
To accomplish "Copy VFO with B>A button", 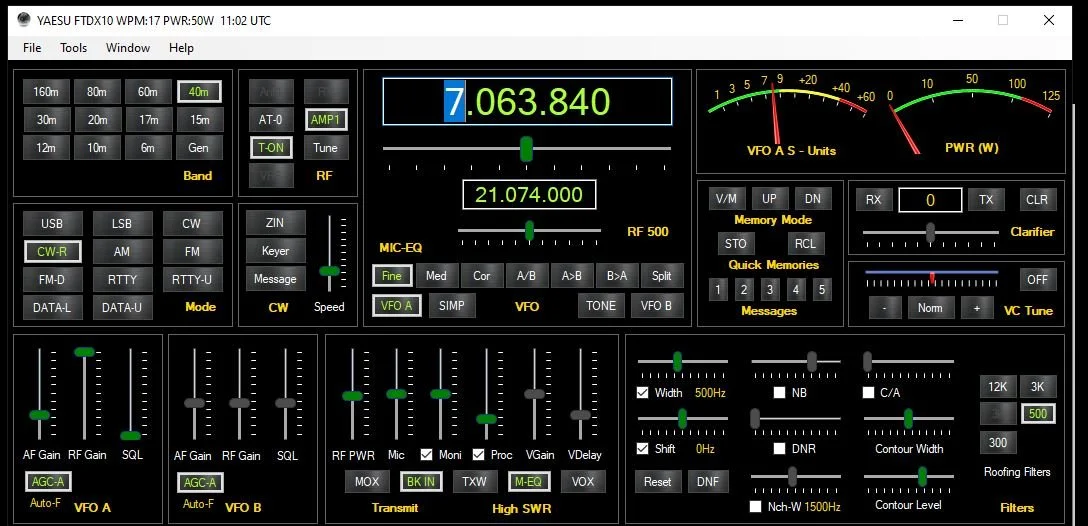I will coord(617,275).
